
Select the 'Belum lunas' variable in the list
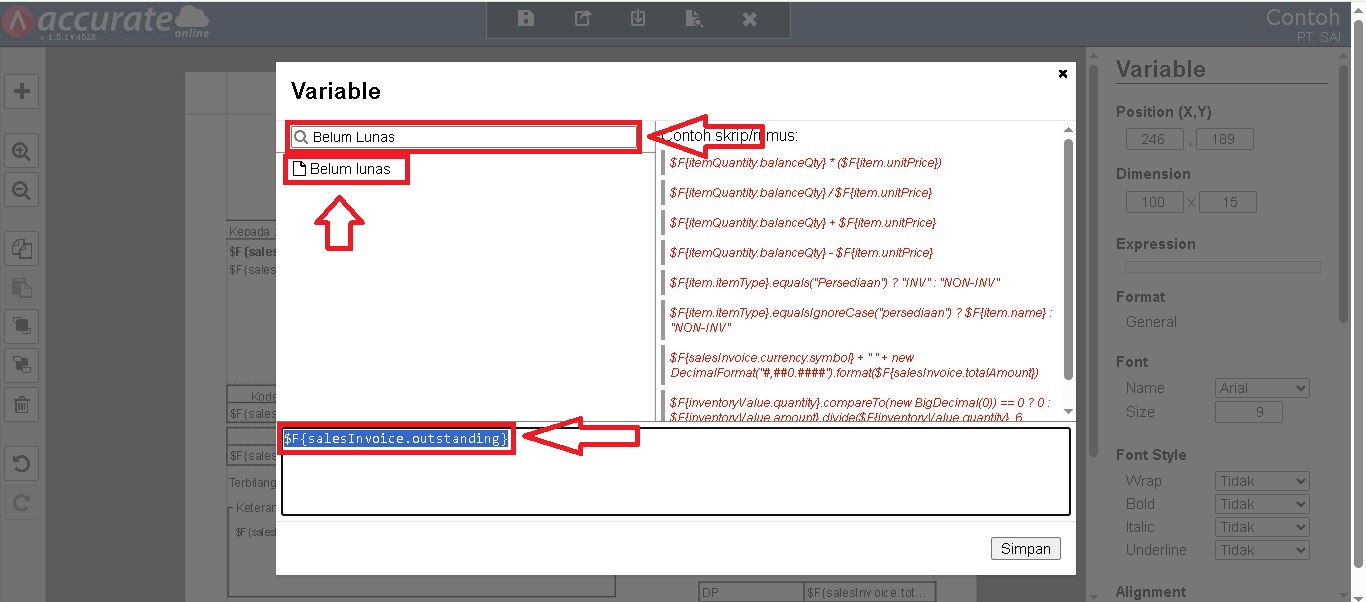[x=349, y=170]
